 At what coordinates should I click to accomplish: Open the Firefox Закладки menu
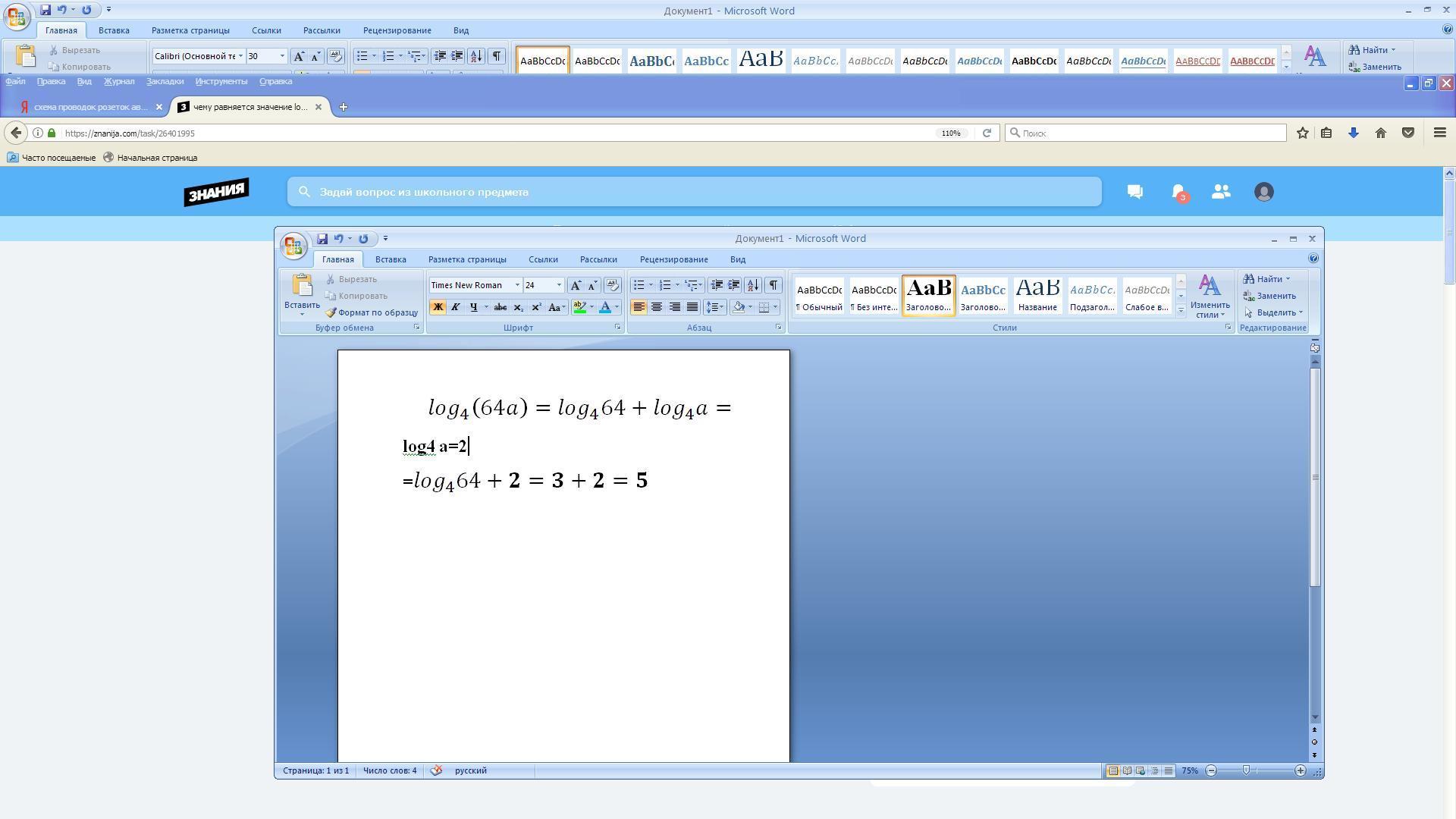point(165,81)
